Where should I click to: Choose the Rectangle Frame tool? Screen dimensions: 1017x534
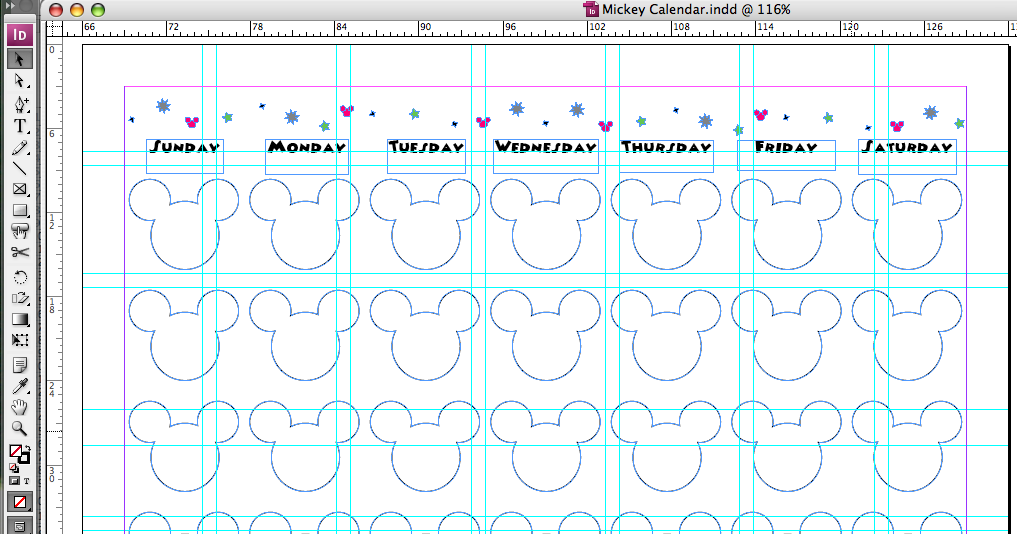(19, 189)
